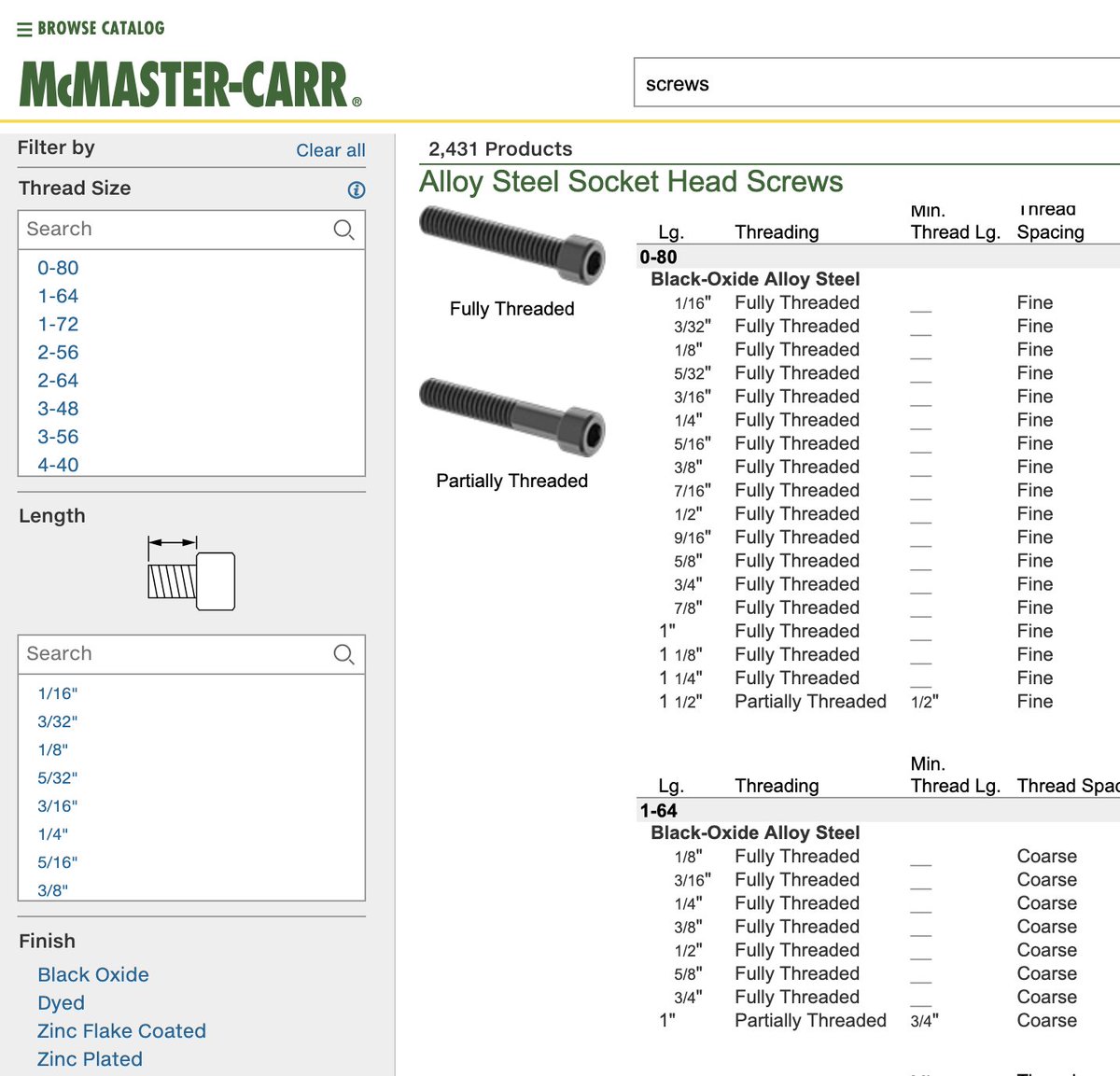View the Fully Threaded screw image
This screenshot has height=1076, width=1120.
pos(511,249)
